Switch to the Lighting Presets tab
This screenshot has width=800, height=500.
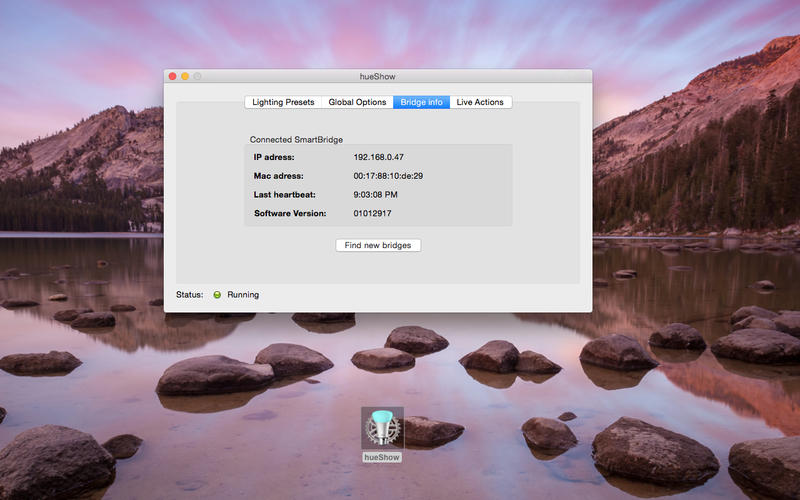(283, 102)
